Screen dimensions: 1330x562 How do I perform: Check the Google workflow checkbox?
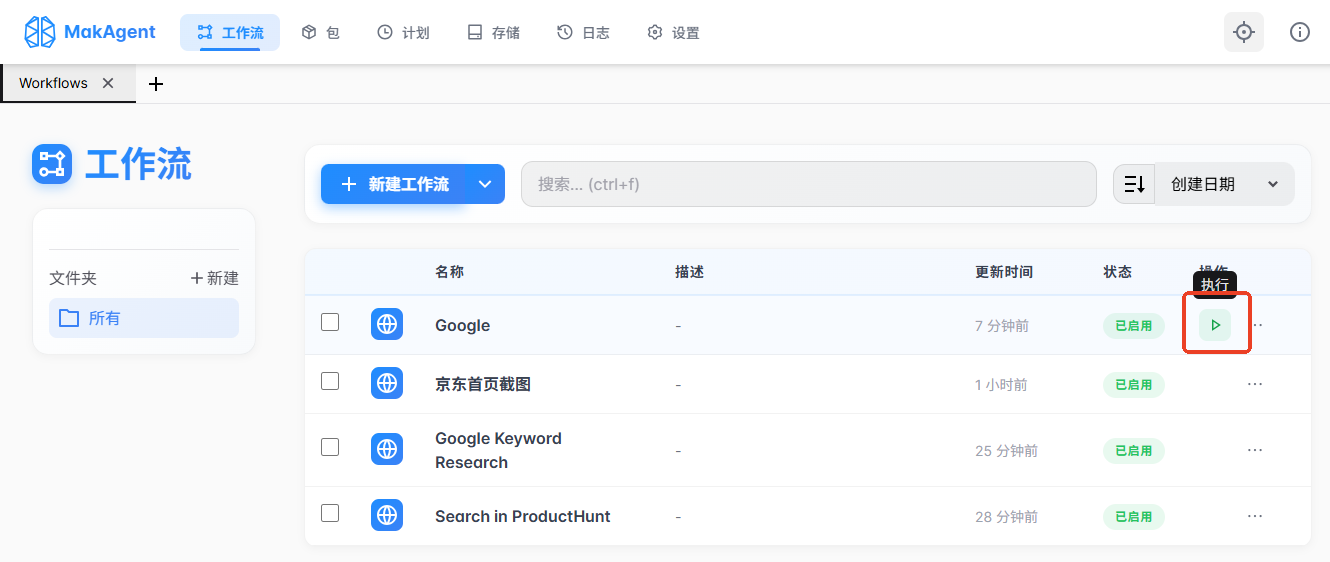pos(330,322)
